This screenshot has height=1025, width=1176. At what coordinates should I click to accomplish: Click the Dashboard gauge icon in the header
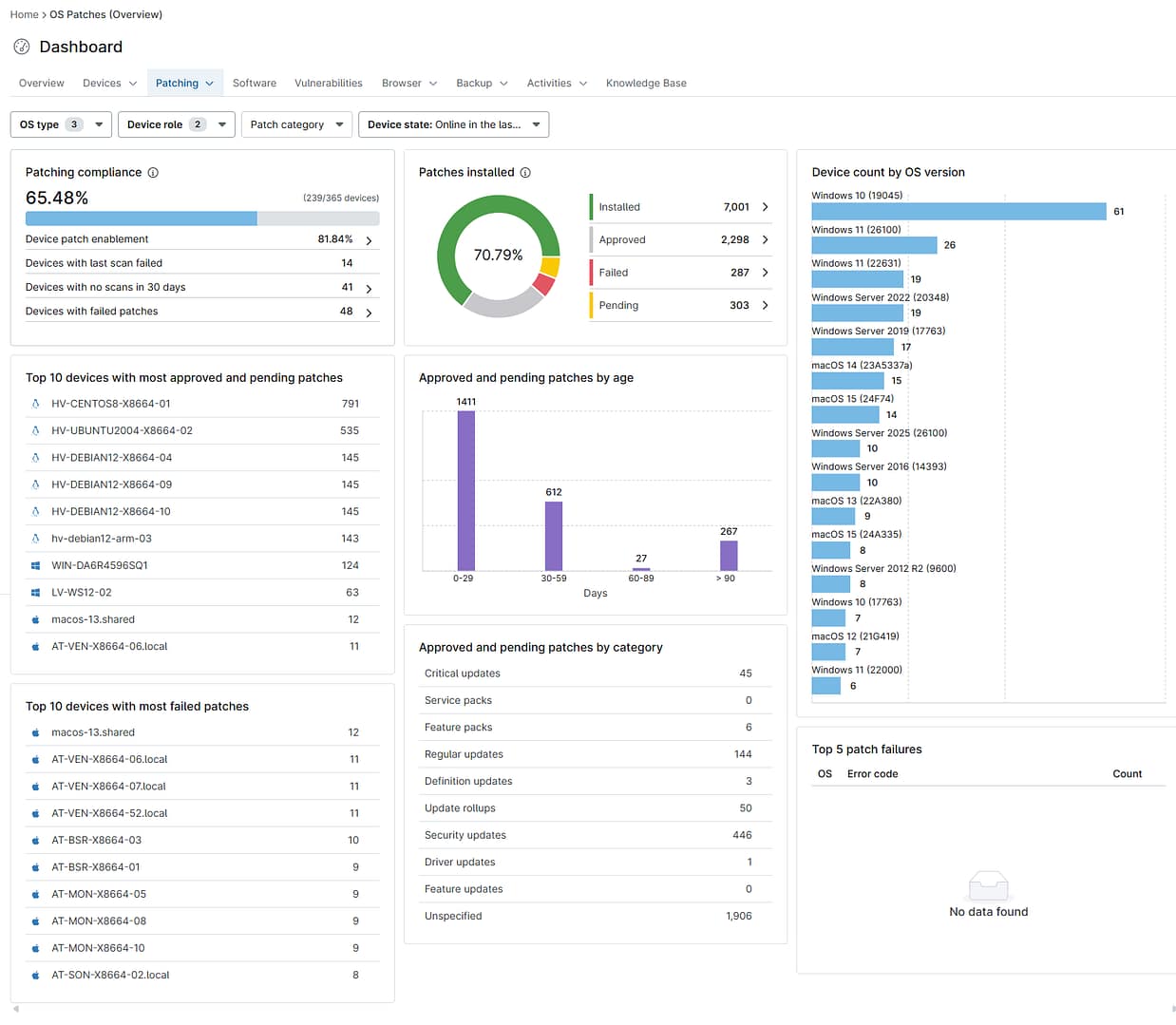pos(21,47)
